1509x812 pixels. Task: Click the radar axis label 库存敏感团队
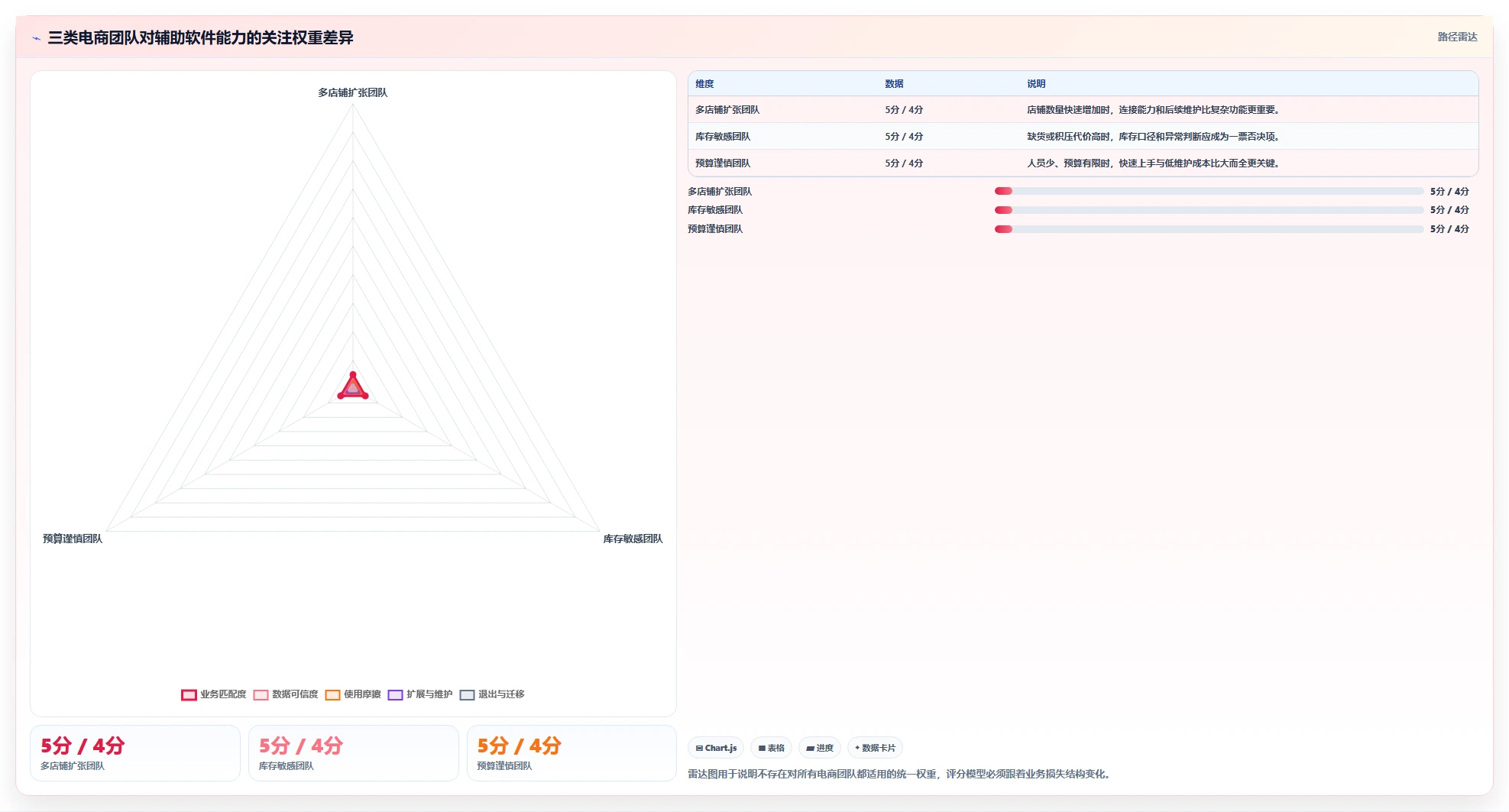[x=633, y=539]
